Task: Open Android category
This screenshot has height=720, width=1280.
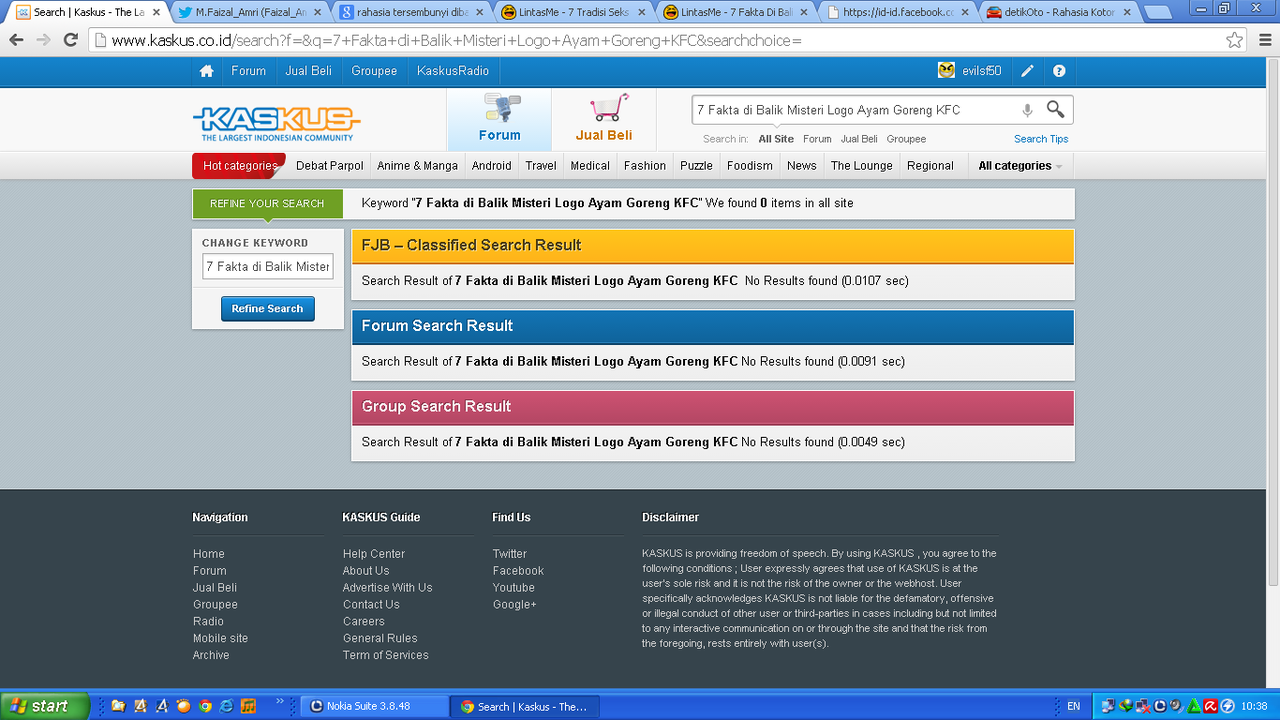Action: pyautogui.click(x=491, y=166)
